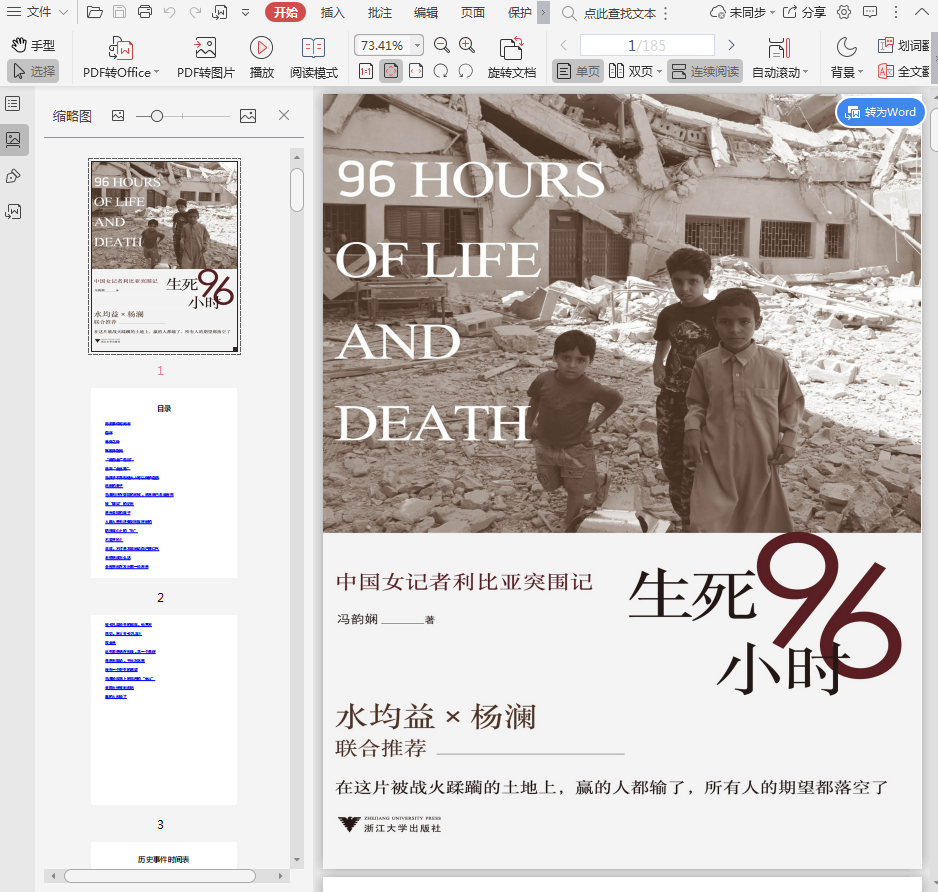Switch to the Annotate (批注) tab
The image size is (938, 892).
point(380,13)
